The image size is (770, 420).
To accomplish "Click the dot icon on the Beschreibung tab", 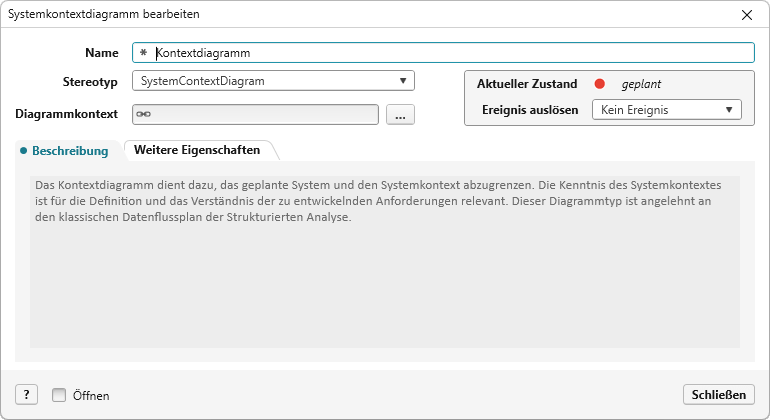I will tap(23, 151).
